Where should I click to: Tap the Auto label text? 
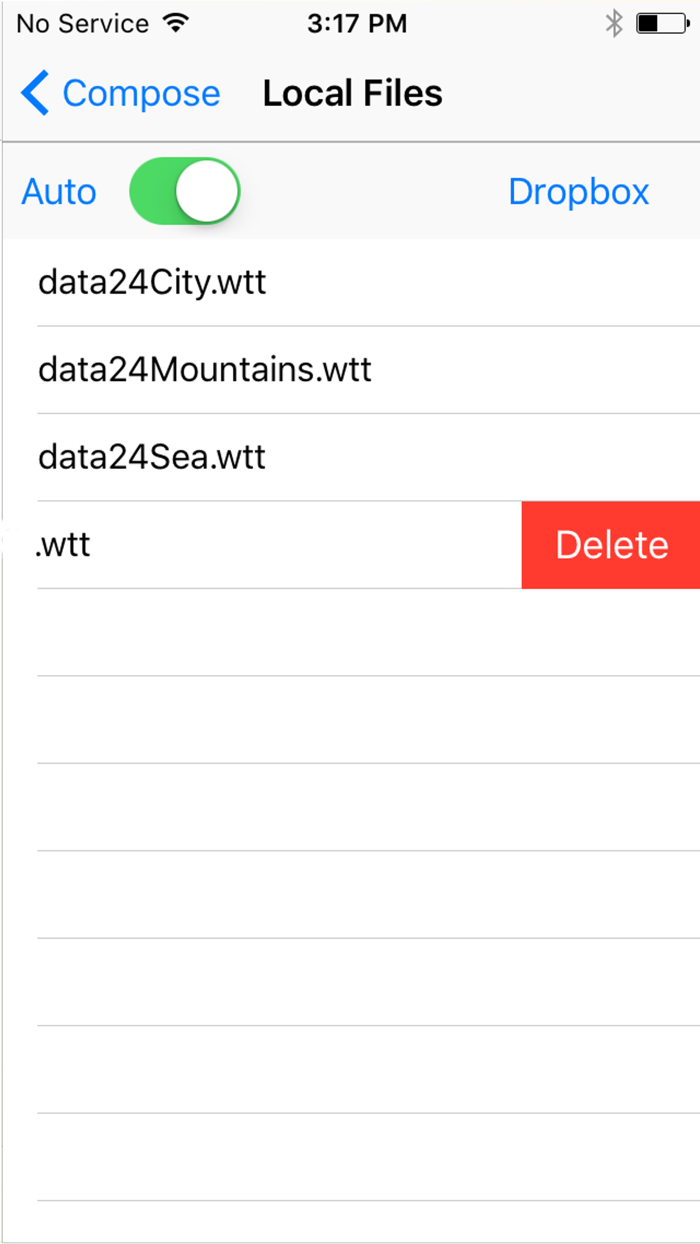[58, 190]
